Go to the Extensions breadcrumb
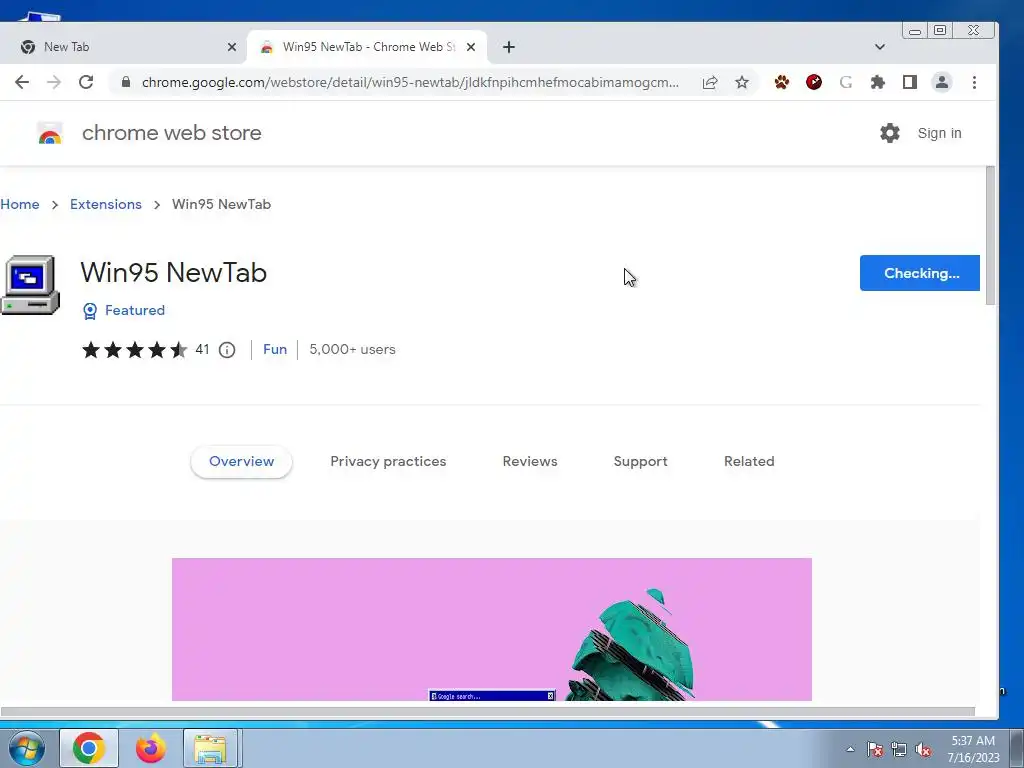 (x=106, y=204)
